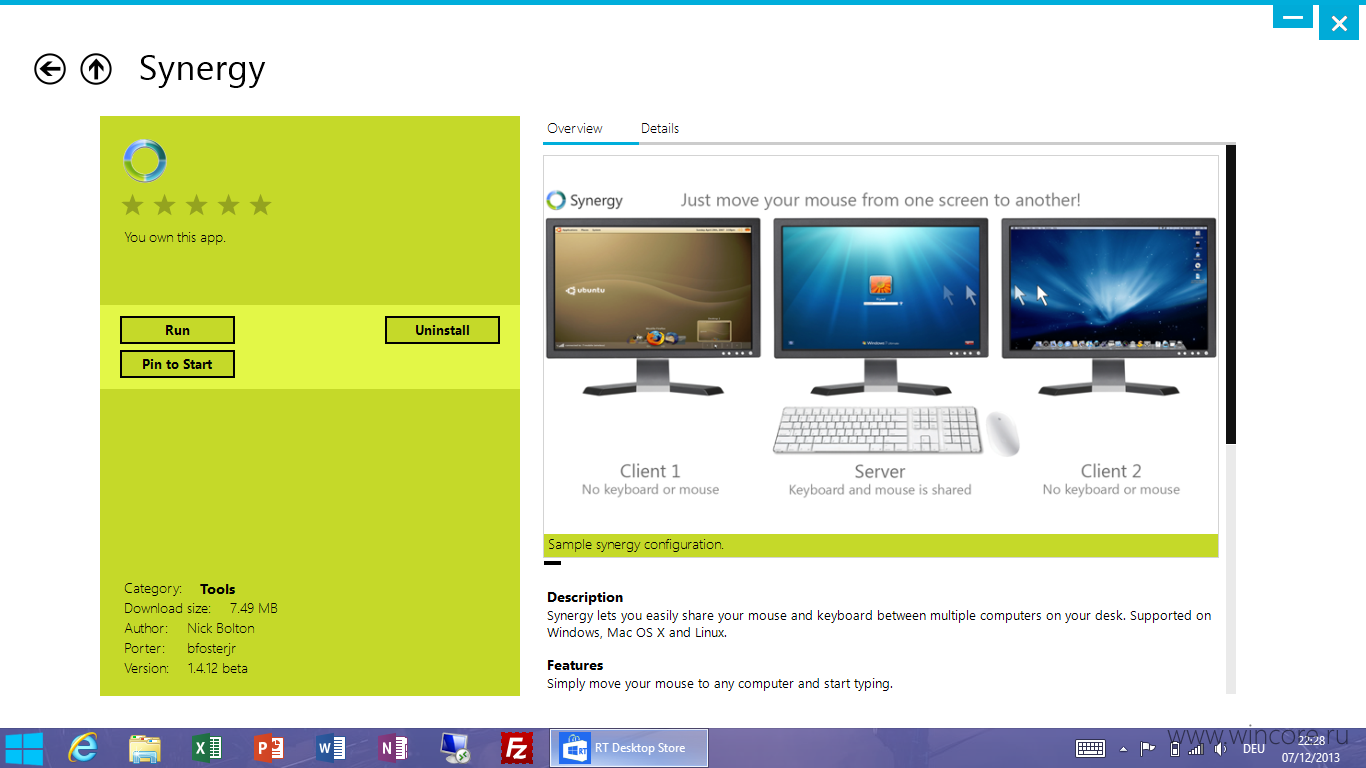The height and width of the screenshot is (768, 1366).
Task: Click the 'You own this app.' text
Action: click(x=175, y=238)
